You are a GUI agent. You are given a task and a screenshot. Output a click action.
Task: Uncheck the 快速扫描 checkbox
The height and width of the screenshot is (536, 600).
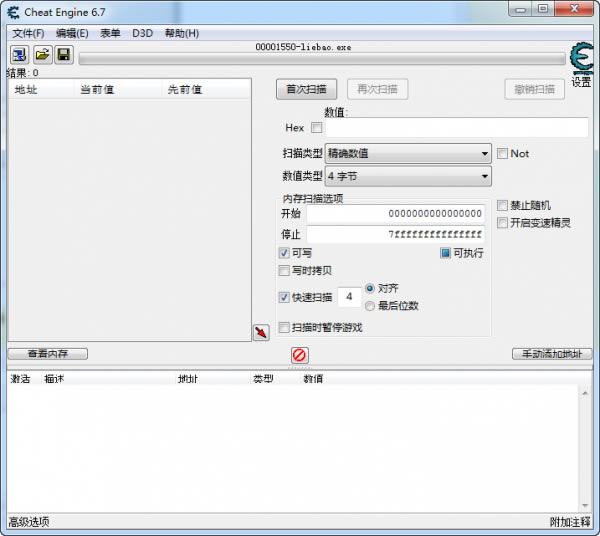284,297
